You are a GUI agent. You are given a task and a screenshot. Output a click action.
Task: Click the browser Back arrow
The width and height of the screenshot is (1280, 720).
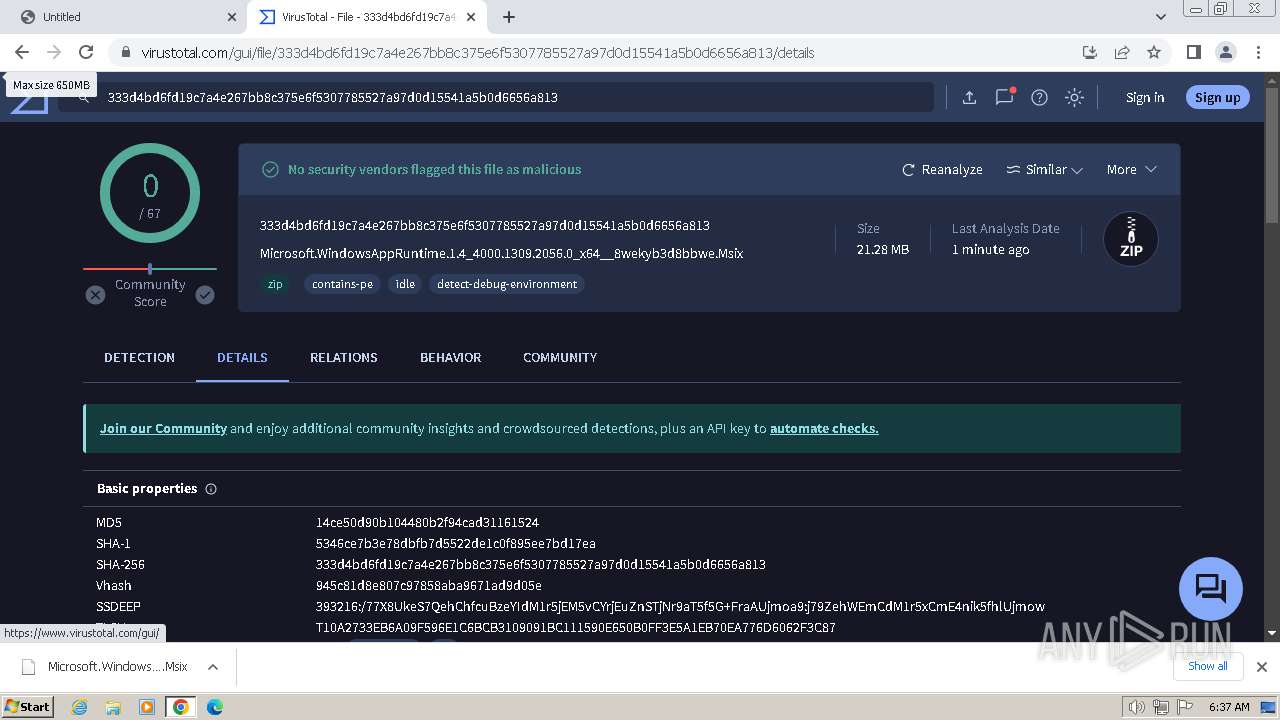22,52
